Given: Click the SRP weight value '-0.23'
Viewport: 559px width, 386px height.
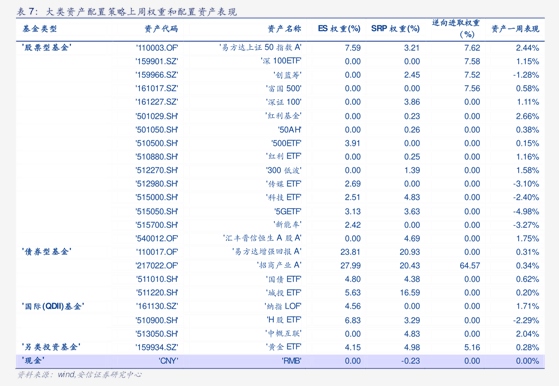Looking at the screenshot, I should point(410,361).
